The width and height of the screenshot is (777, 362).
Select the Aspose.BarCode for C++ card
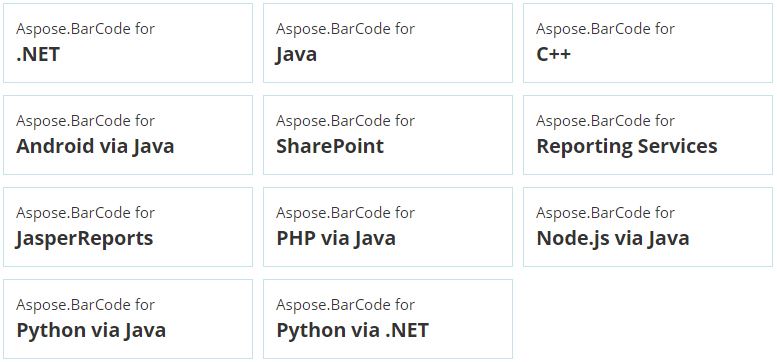(648, 43)
